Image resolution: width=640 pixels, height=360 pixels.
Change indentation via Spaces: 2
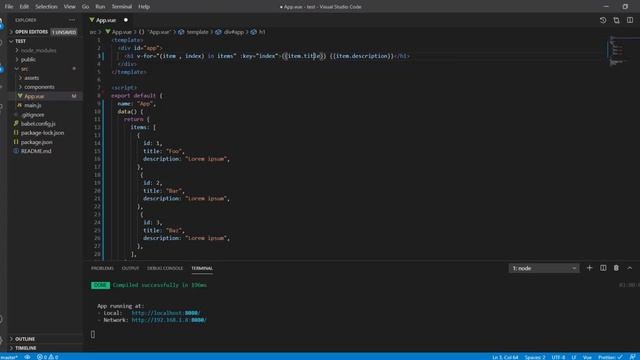(535, 357)
